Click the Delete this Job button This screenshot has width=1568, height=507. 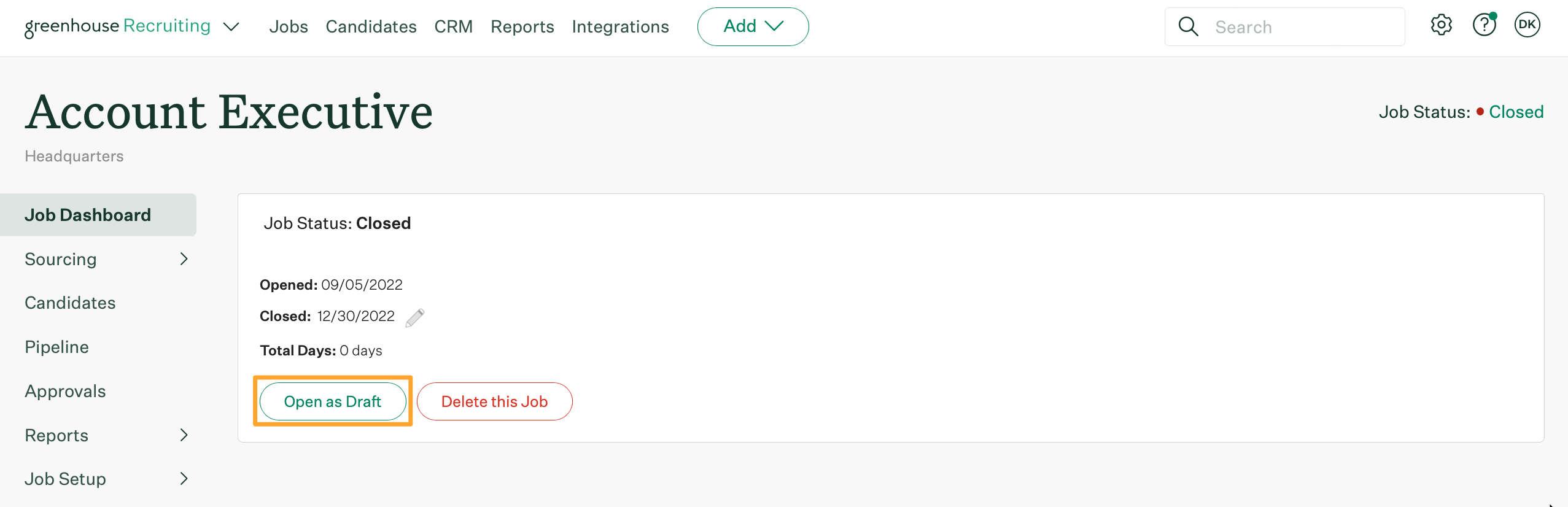click(x=494, y=401)
